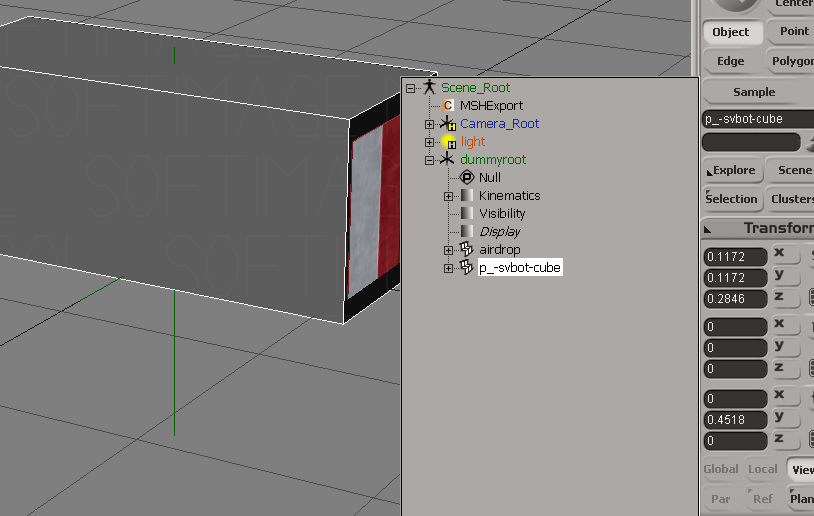The width and height of the screenshot is (814, 516).
Task: Click the empty dark field below name field
Action: pyautogui.click(x=751, y=142)
